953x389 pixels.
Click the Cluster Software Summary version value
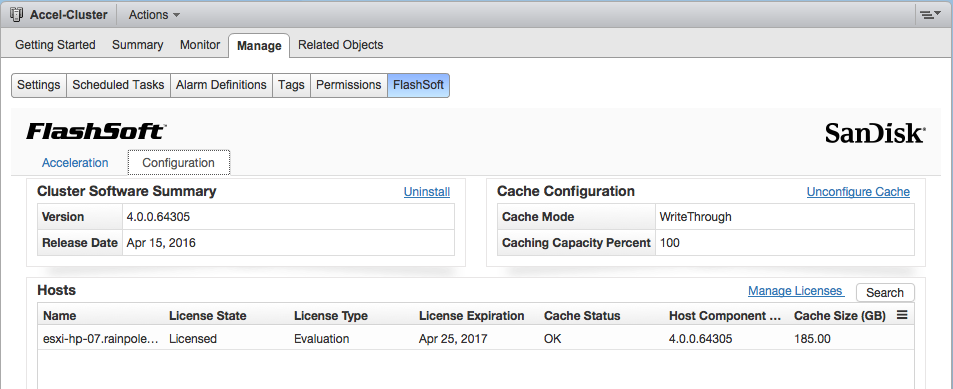(159, 217)
